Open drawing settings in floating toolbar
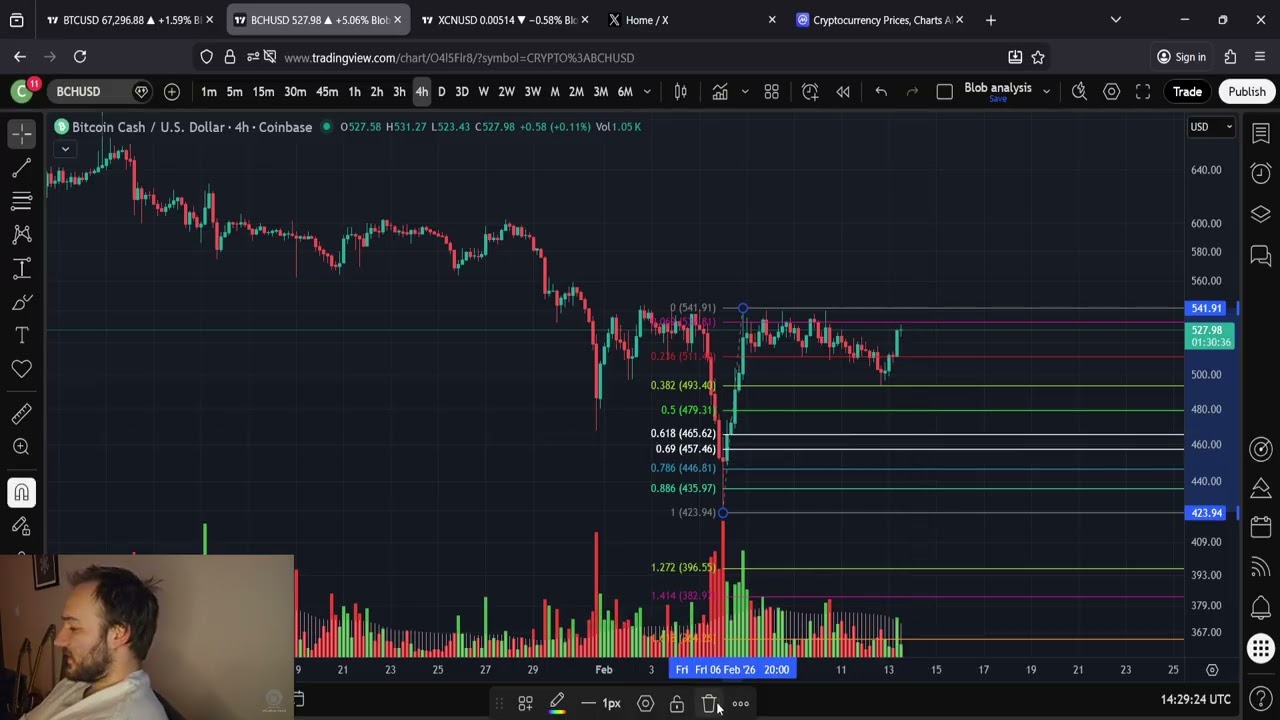 (x=645, y=704)
